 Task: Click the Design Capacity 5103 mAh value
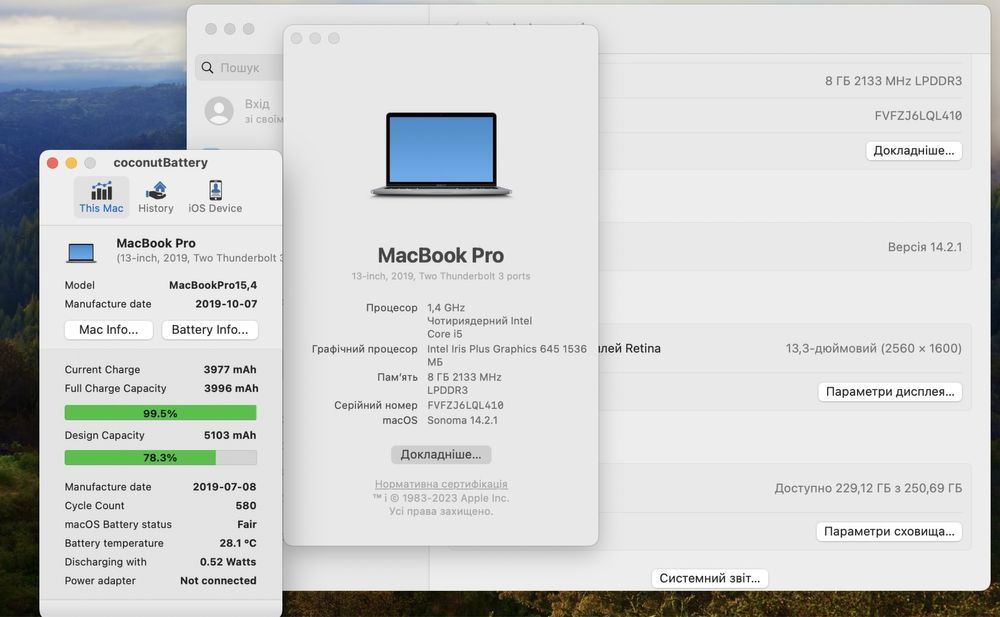[x=230, y=435]
